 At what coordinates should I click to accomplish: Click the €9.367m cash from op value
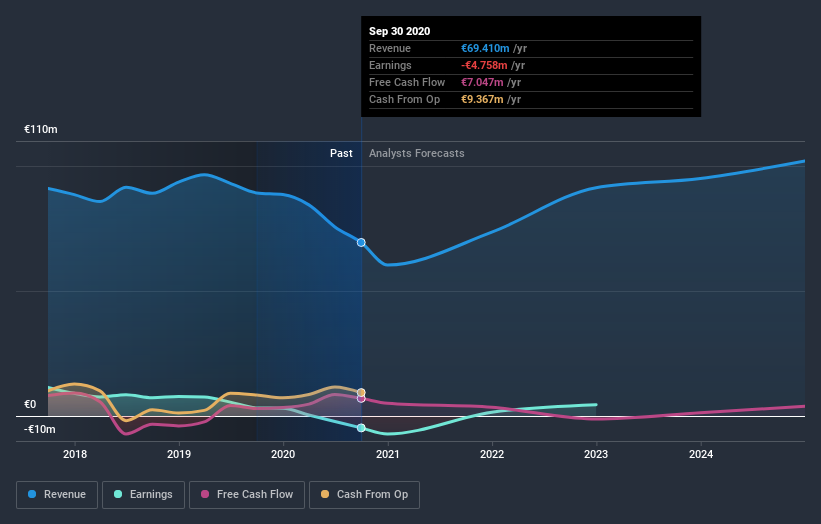tap(482, 99)
